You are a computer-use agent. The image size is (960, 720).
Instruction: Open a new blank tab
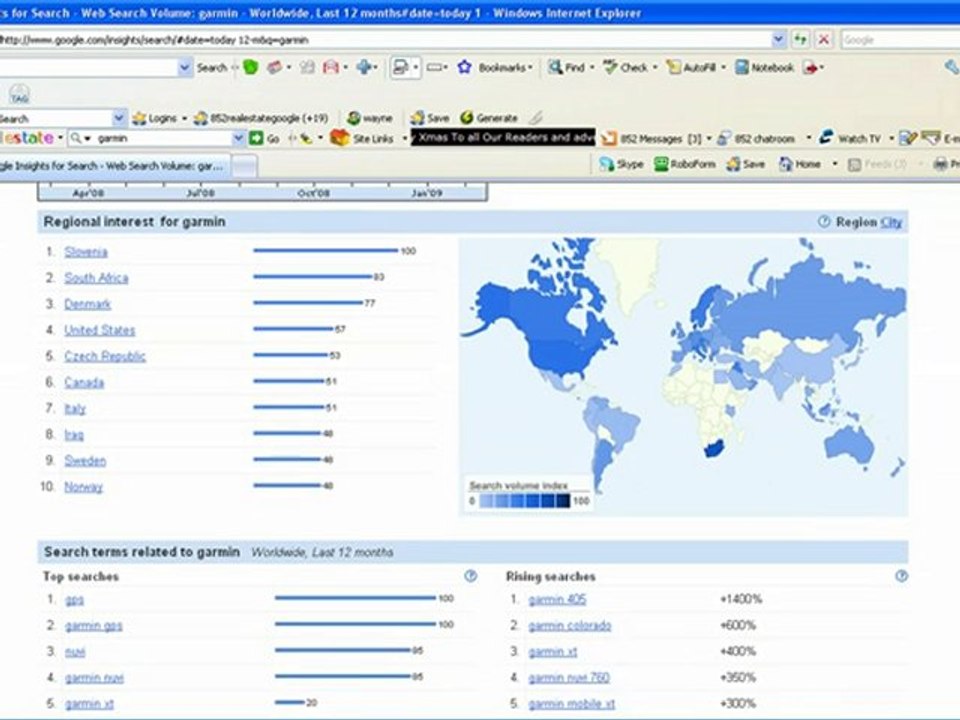[244, 166]
